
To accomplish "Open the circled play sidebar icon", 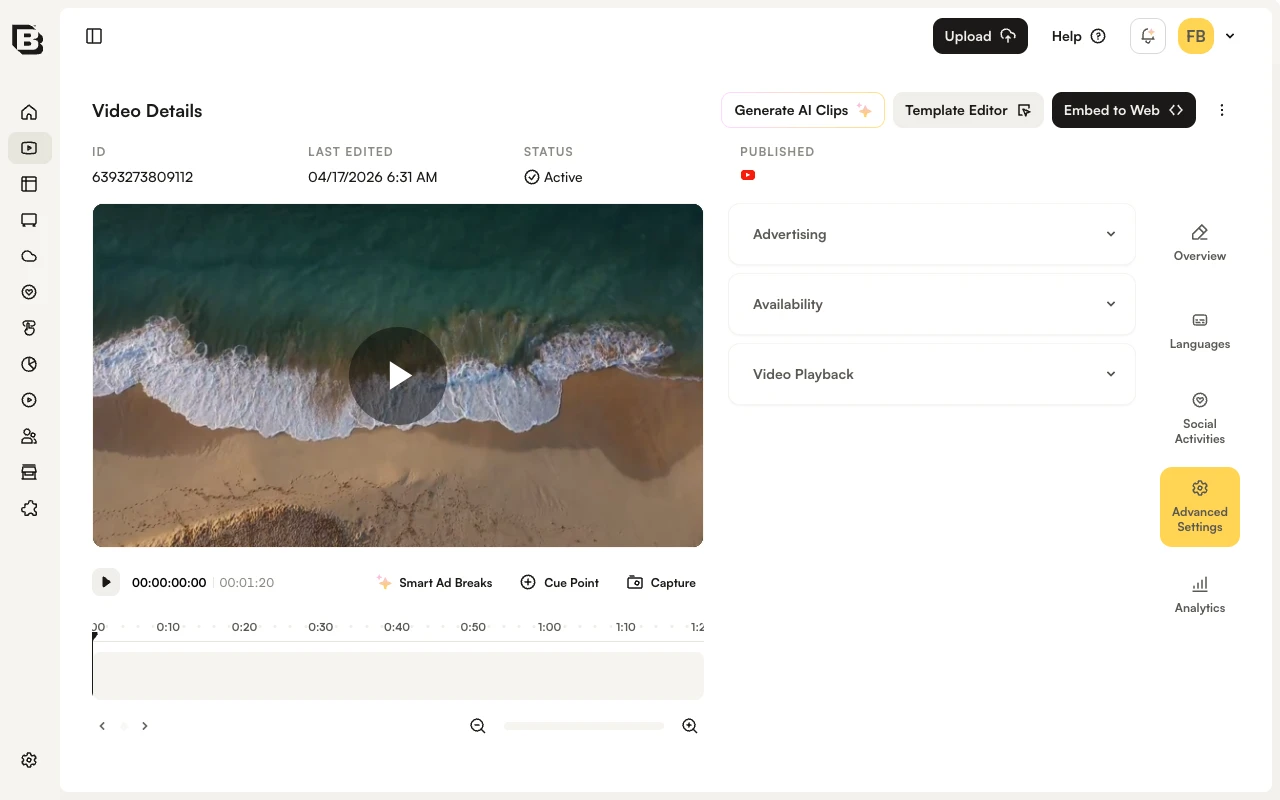I will click(x=29, y=400).
